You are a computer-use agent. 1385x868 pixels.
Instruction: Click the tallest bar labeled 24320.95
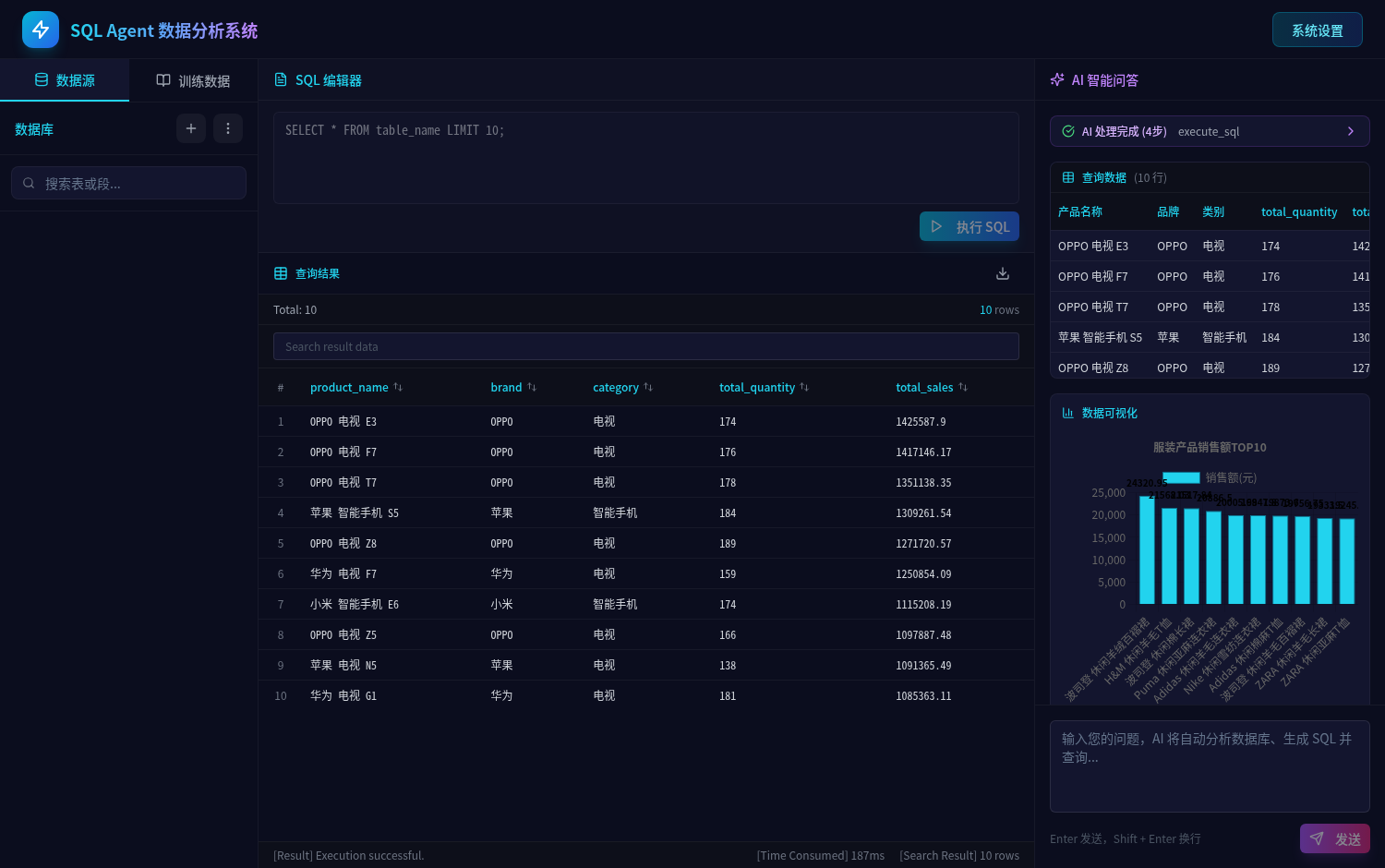(1147, 549)
